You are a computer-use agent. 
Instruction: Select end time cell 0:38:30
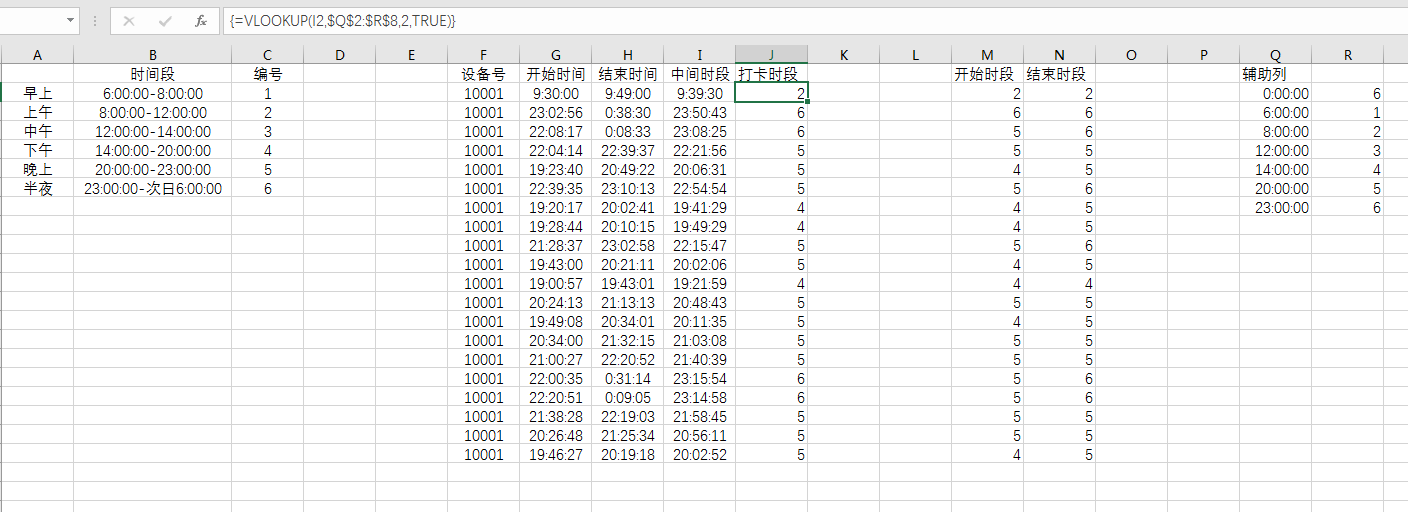[627, 112]
